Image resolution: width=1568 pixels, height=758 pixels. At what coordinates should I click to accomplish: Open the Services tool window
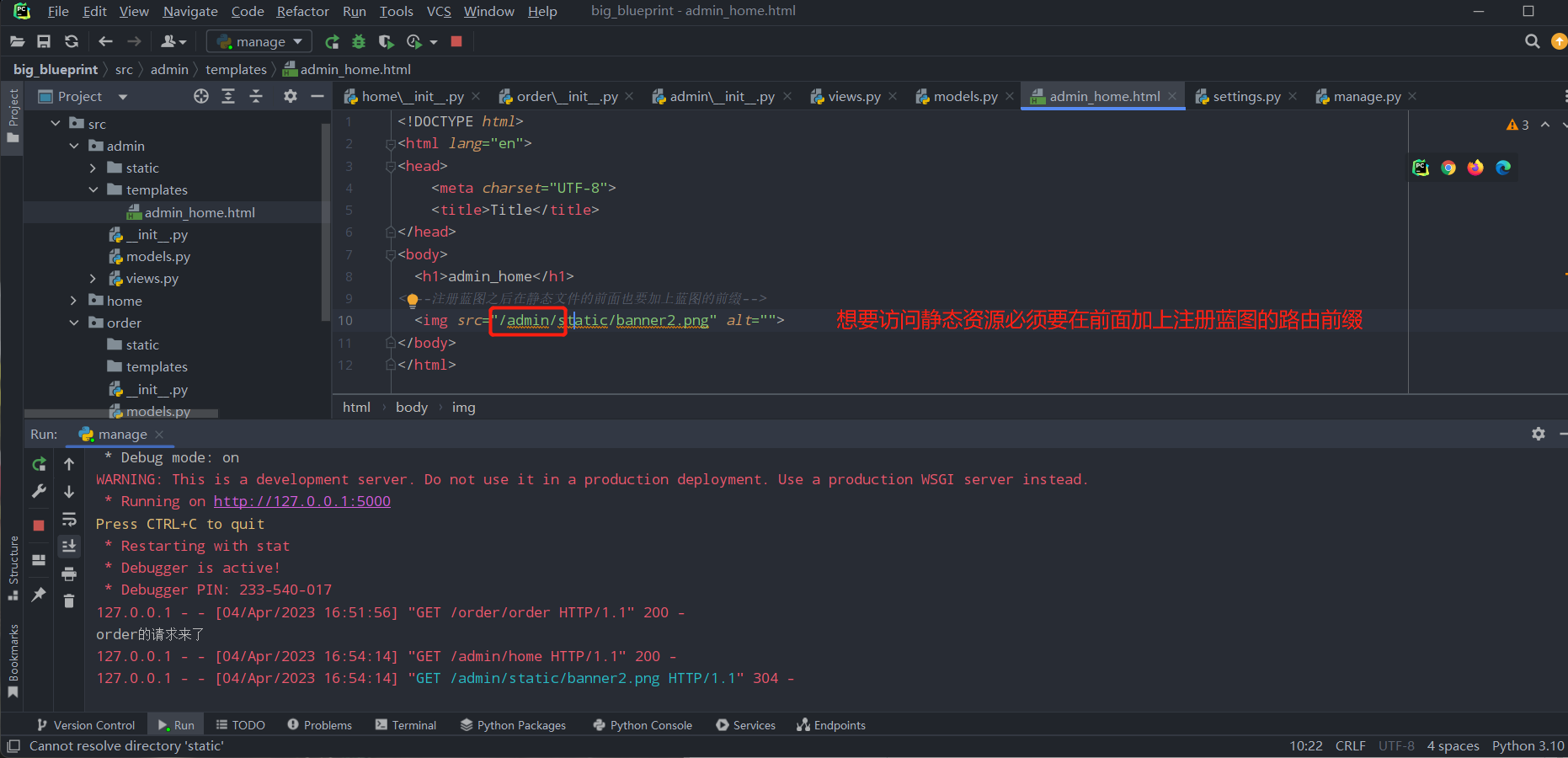pos(745,725)
